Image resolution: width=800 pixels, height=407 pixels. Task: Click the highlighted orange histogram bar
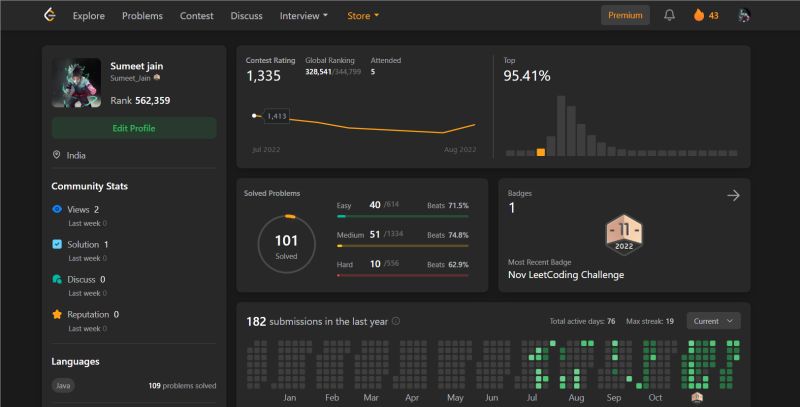click(541, 152)
